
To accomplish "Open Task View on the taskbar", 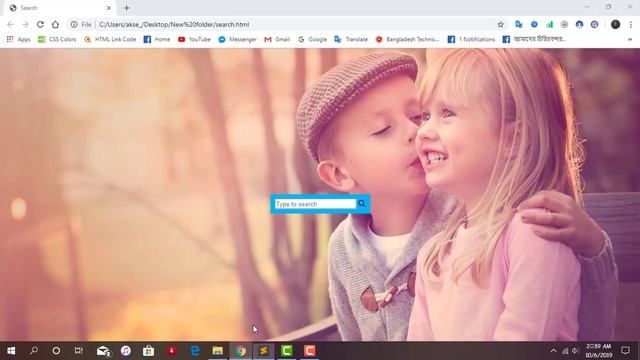I will coord(79,351).
